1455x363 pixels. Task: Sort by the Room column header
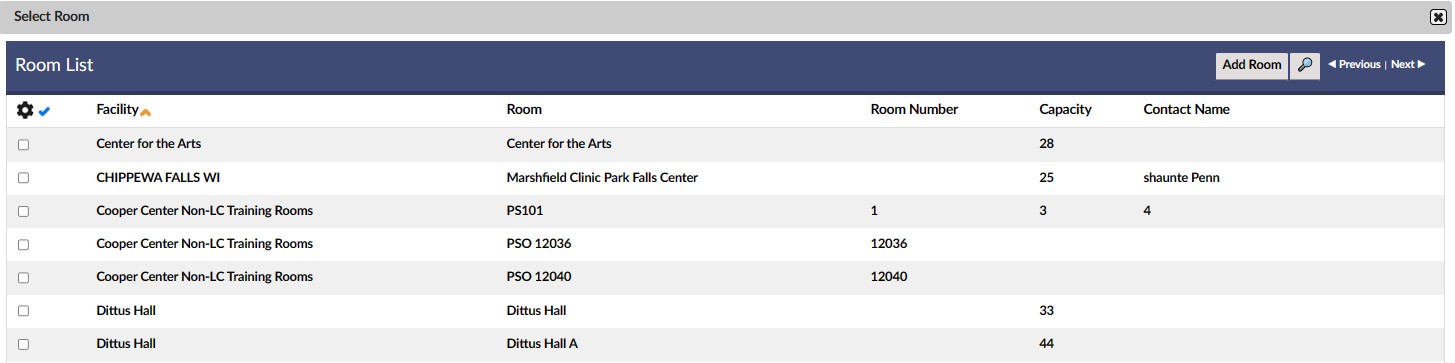524,110
